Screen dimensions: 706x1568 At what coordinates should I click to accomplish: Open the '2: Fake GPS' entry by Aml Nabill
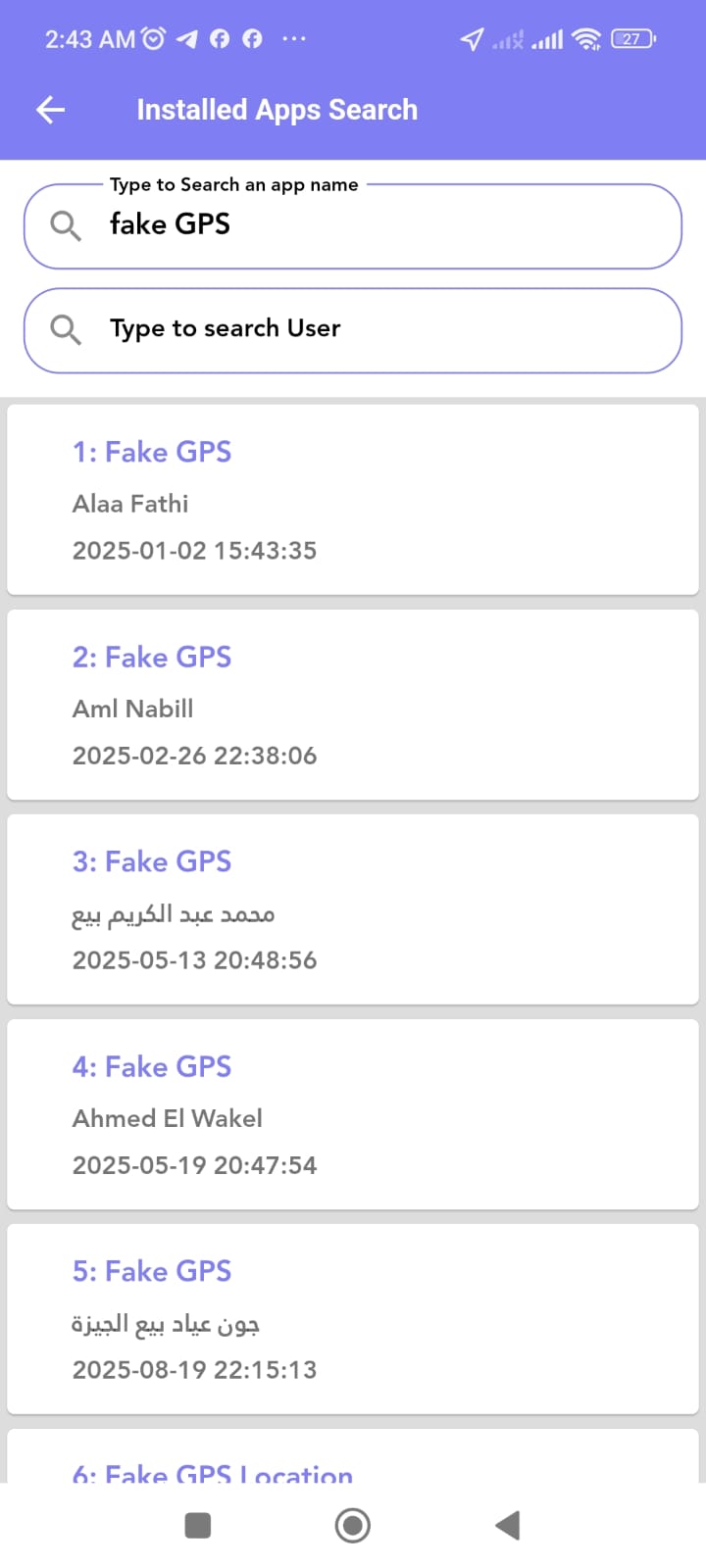click(353, 705)
